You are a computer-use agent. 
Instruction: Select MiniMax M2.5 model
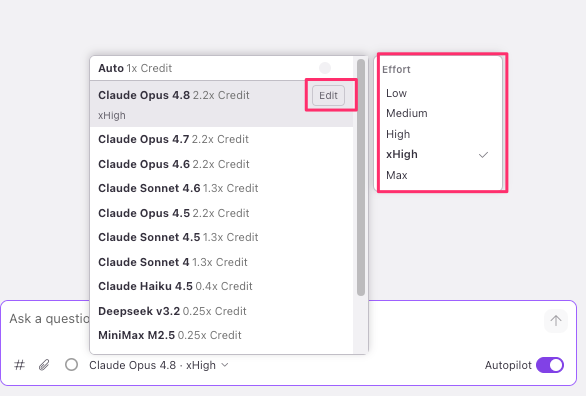221,335
